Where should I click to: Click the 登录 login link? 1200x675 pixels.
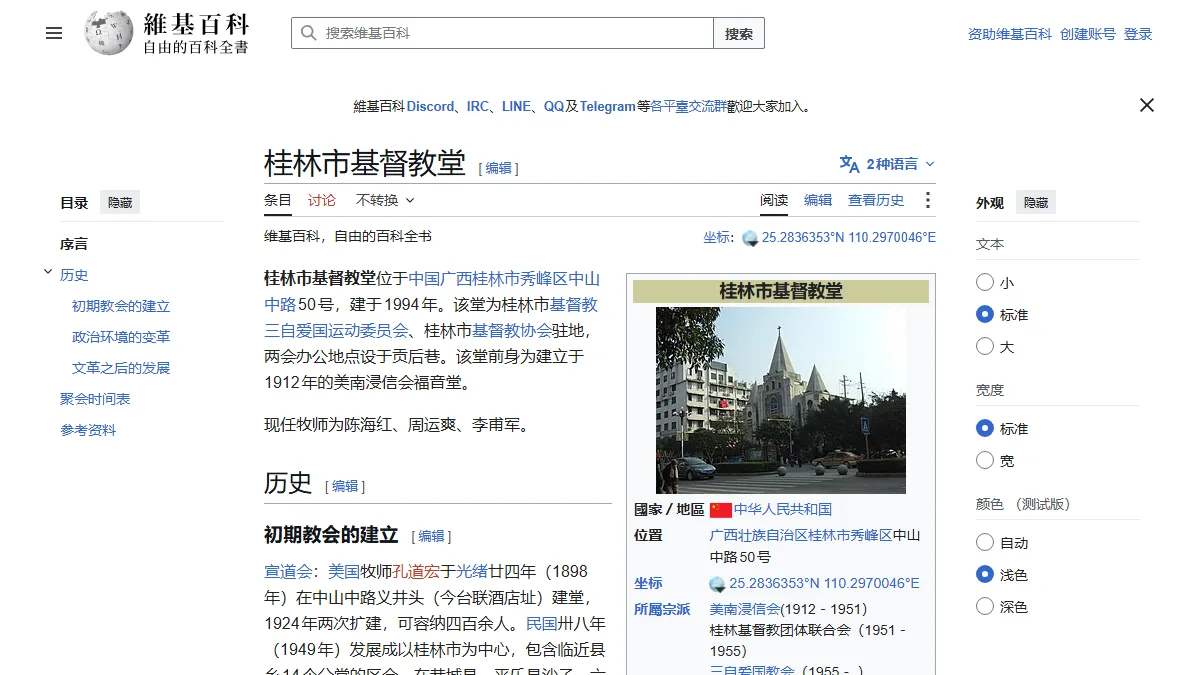click(1138, 34)
